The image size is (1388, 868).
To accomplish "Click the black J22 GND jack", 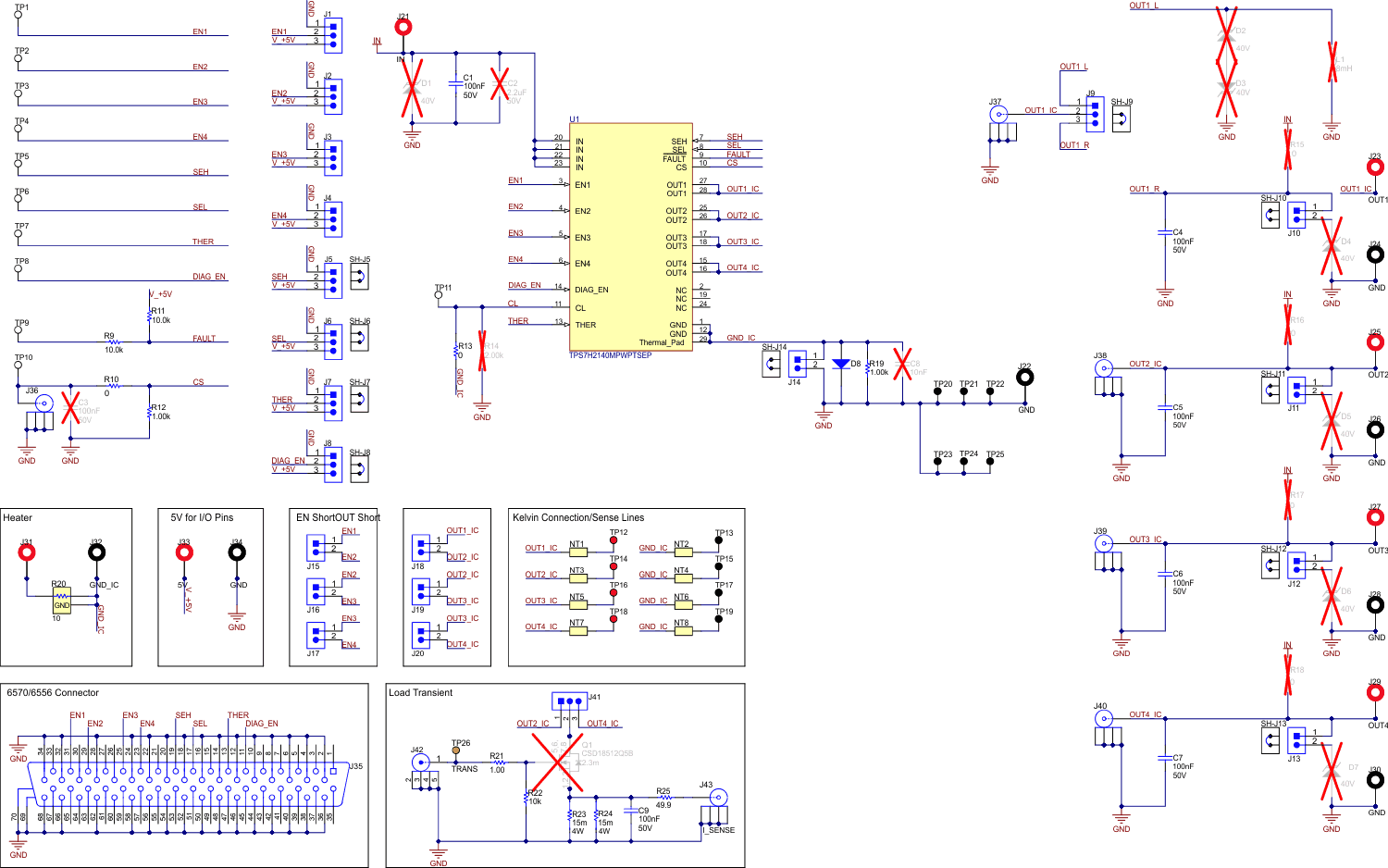I will [1024, 377].
